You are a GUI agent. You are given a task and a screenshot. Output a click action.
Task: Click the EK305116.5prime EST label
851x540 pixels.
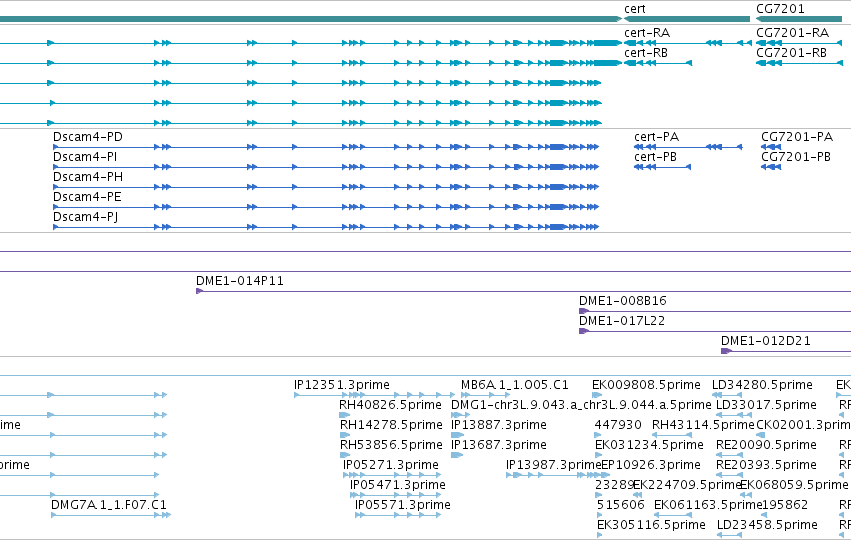click(651, 525)
